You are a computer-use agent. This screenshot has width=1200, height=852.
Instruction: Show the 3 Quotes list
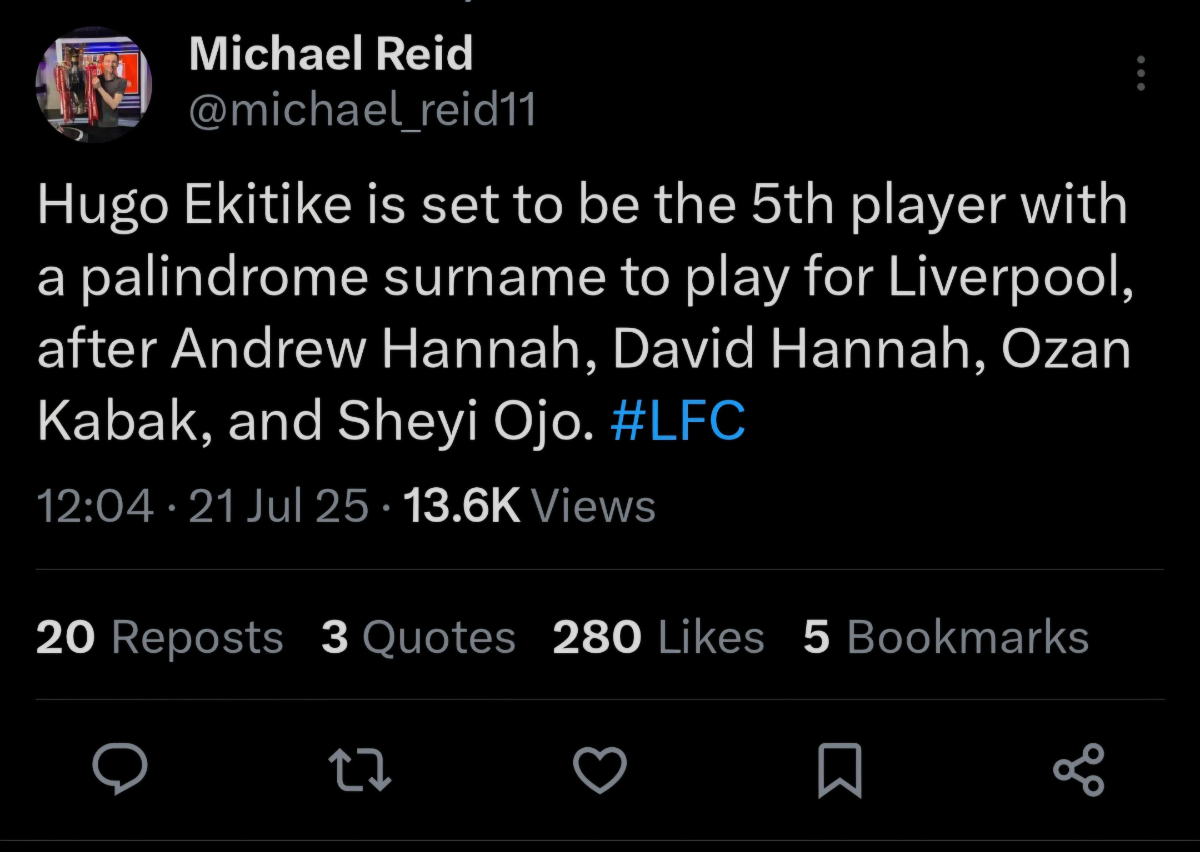[418, 638]
